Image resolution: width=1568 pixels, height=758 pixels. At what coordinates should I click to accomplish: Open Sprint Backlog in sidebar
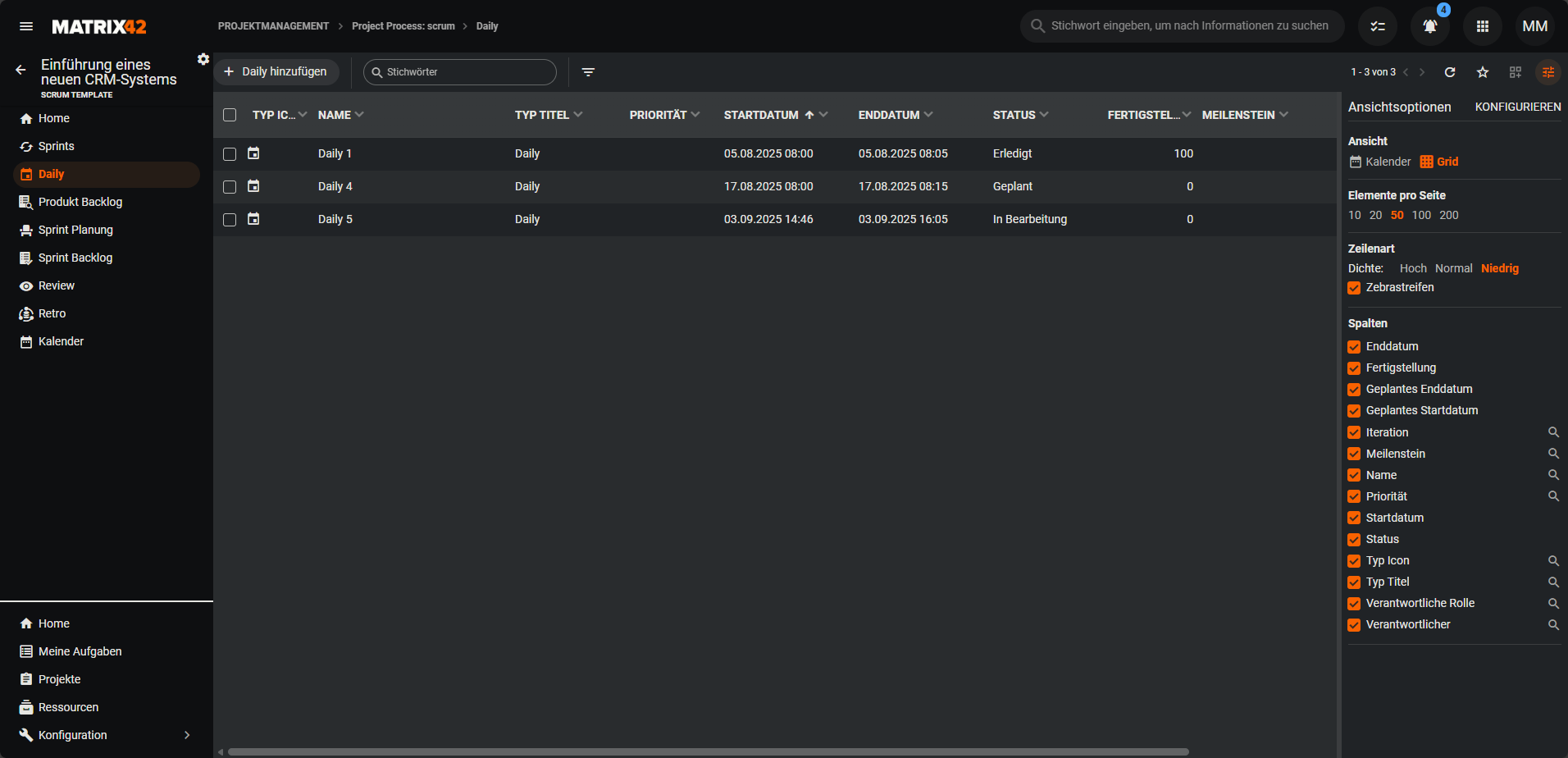pos(75,258)
